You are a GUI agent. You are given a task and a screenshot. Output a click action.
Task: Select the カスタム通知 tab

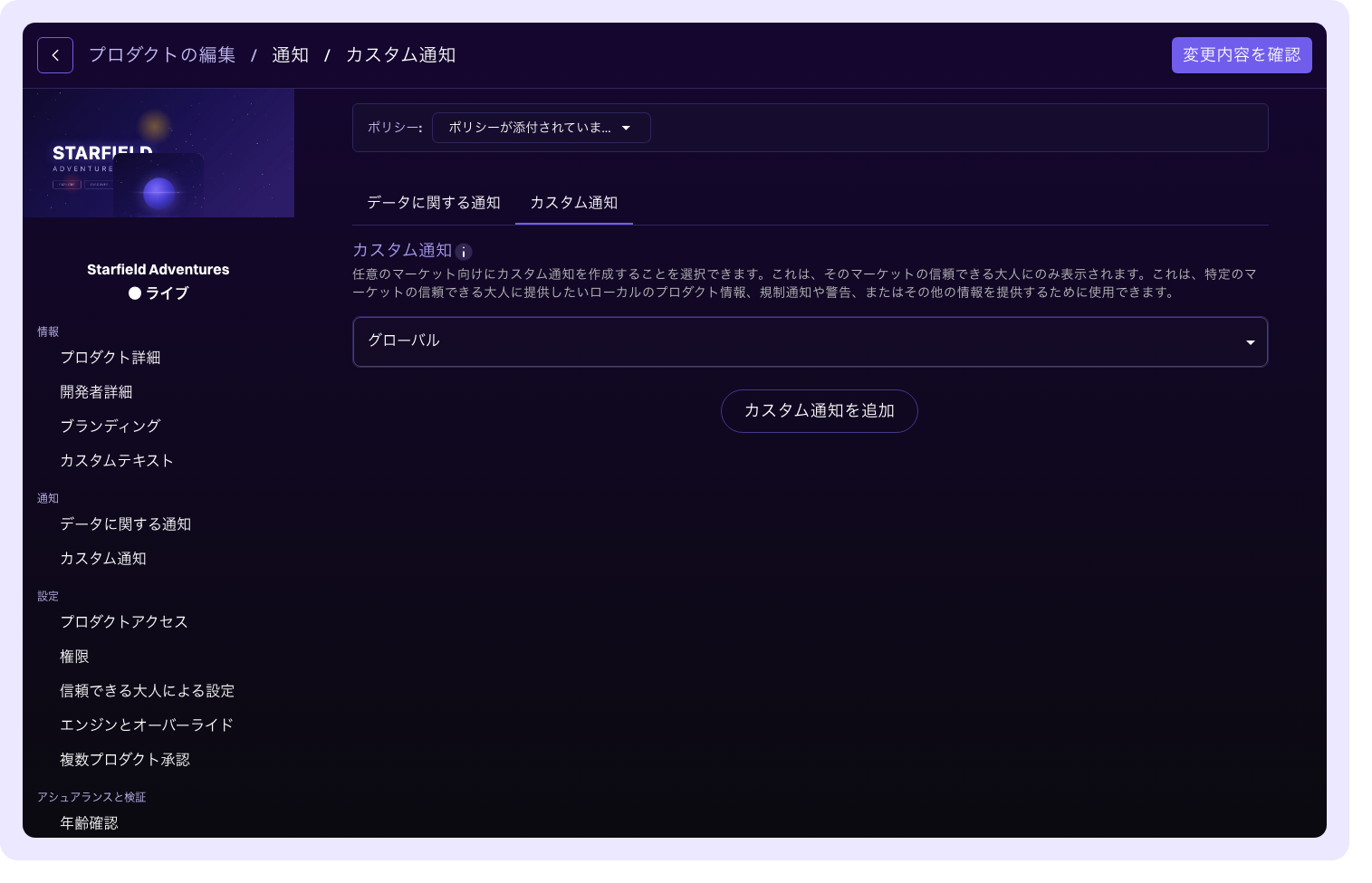coord(574,203)
